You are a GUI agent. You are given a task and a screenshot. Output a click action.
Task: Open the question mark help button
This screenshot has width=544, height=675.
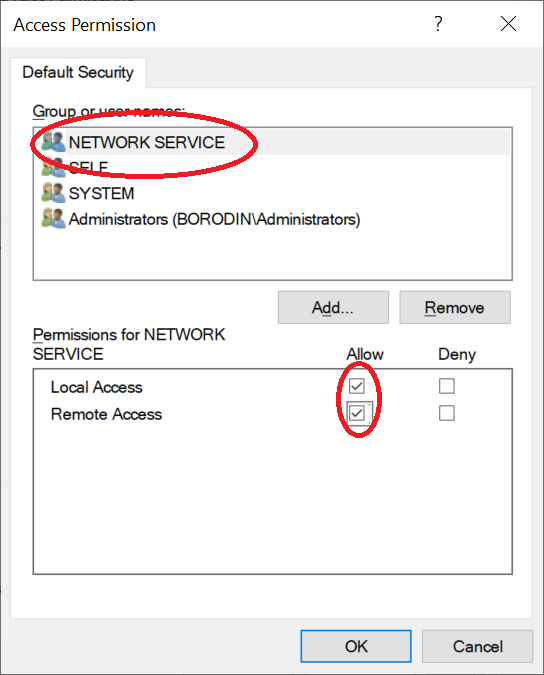click(438, 24)
